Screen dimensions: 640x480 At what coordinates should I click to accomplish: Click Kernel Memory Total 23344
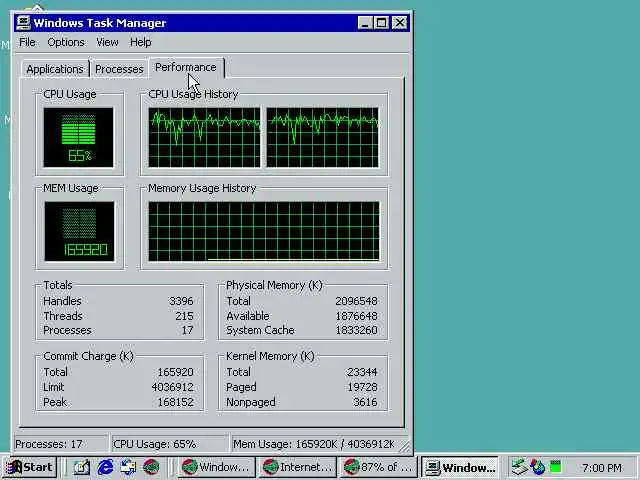[x=362, y=372]
